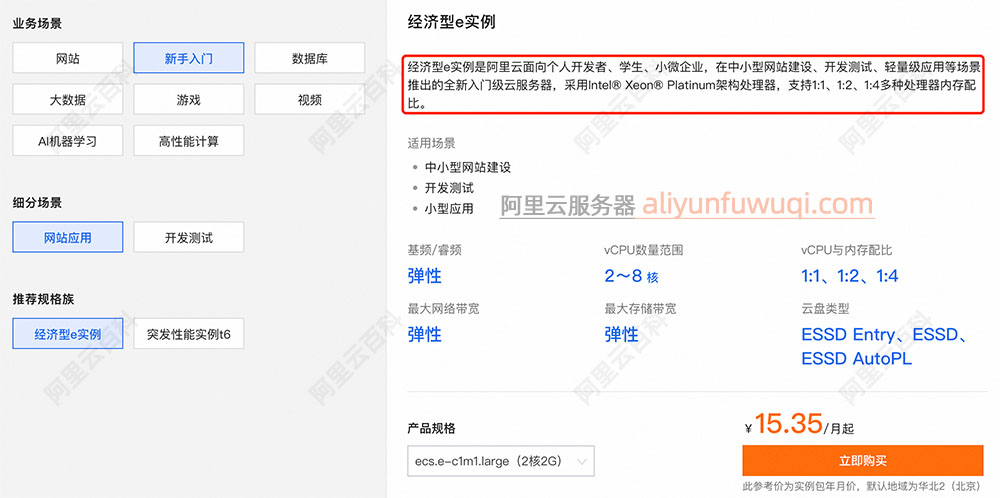The image size is (1000, 498).
Task: Switch to 开发测试 sub-scenario
Action: point(189,237)
